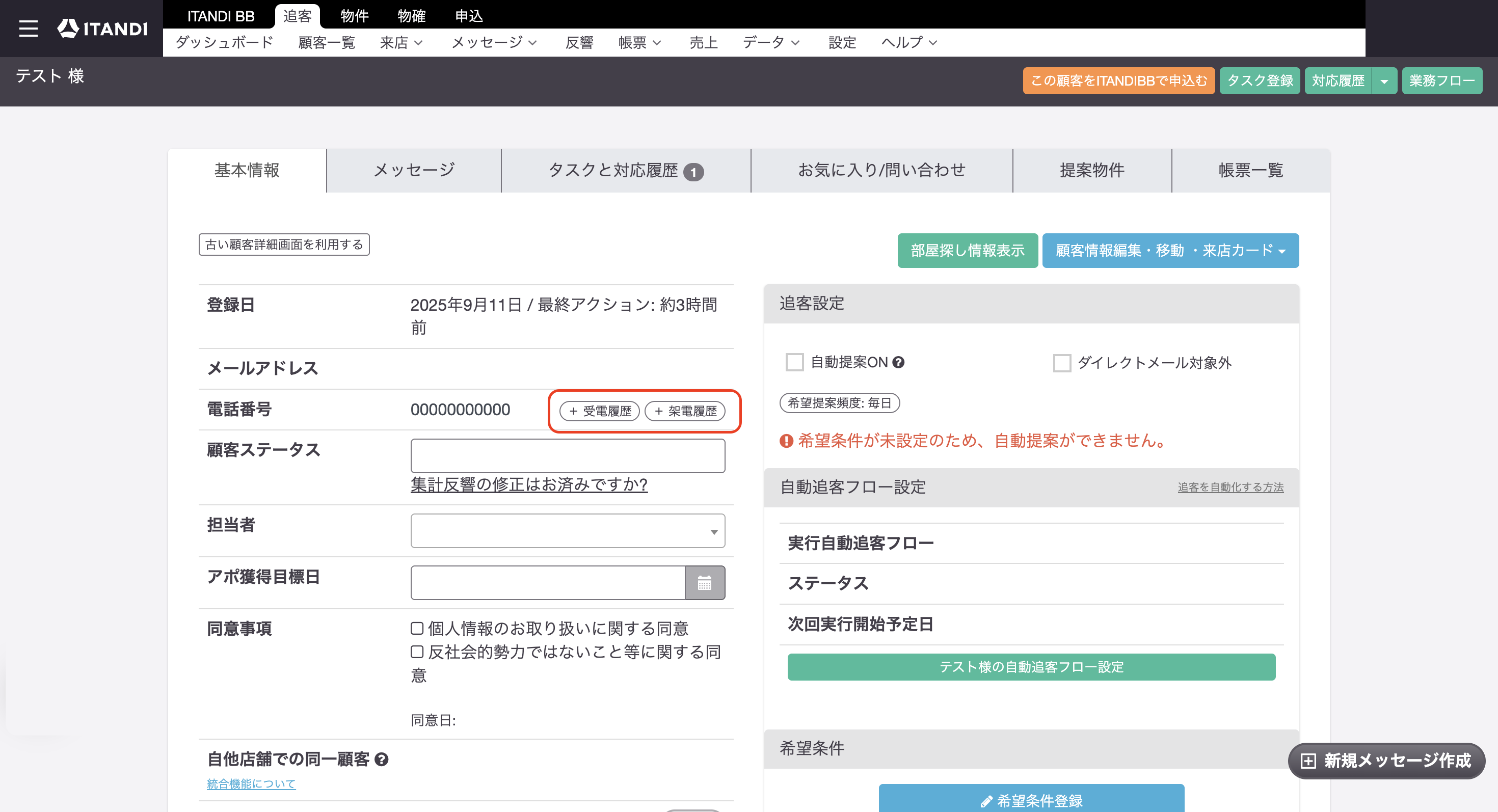This screenshot has height=812, width=1498.
Task: Expand the 来店 menu
Action: (402, 42)
